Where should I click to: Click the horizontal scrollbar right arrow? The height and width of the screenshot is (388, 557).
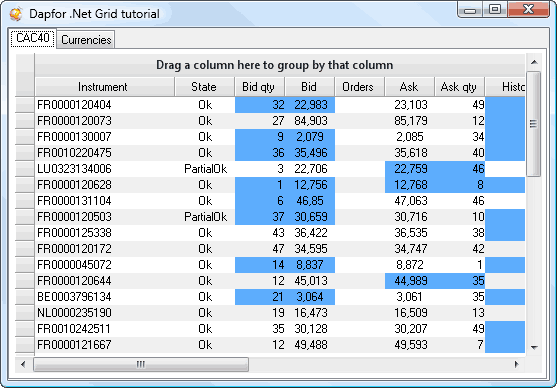point(517,364)
